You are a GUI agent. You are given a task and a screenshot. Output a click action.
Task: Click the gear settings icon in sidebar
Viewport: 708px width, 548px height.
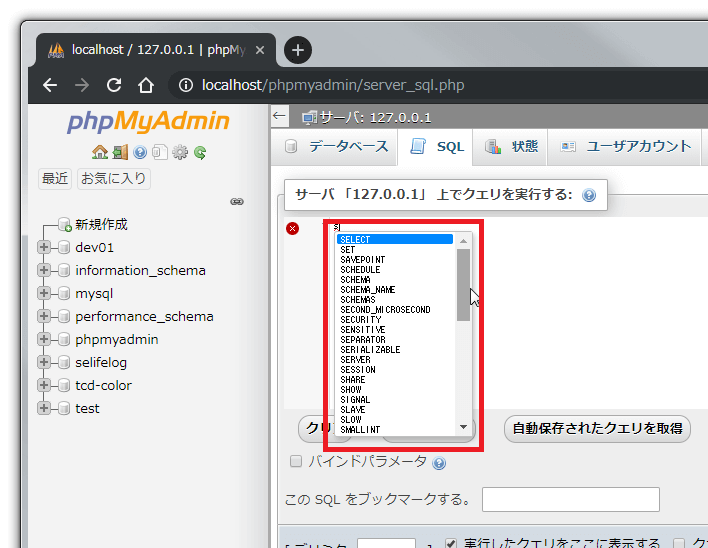click(x=180, y=153)
